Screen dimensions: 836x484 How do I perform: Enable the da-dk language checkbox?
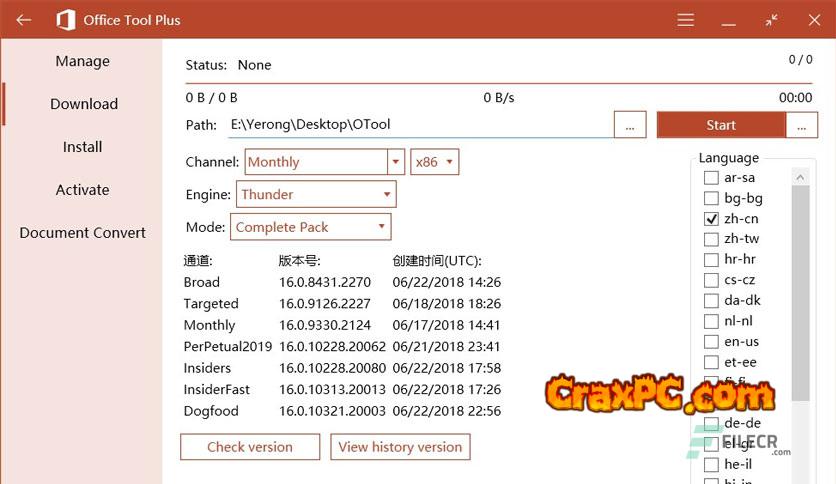pyautogui.click(x=711, y=301)
